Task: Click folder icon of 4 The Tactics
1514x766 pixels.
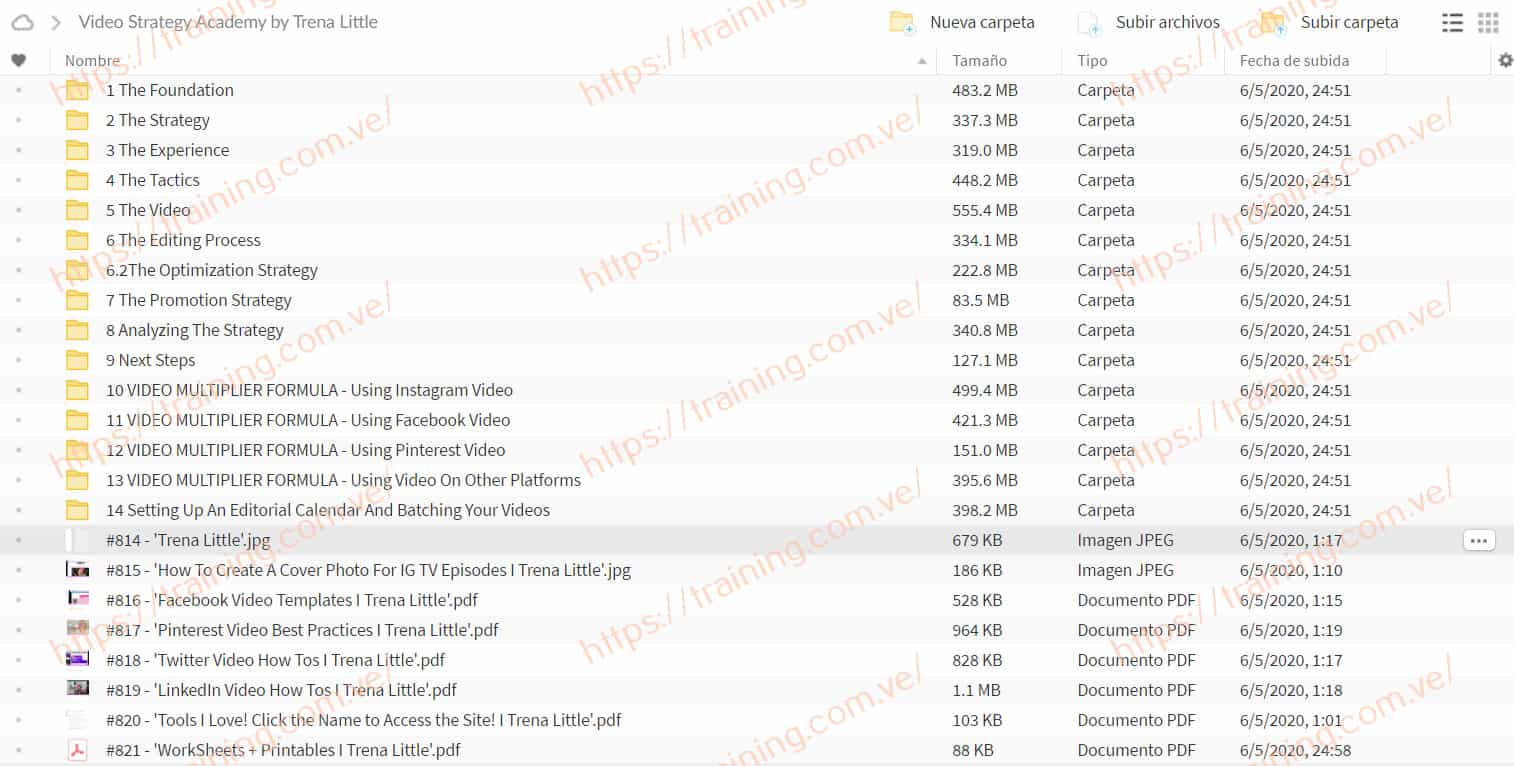Action: pyautogui.click(x=77, y=180)
